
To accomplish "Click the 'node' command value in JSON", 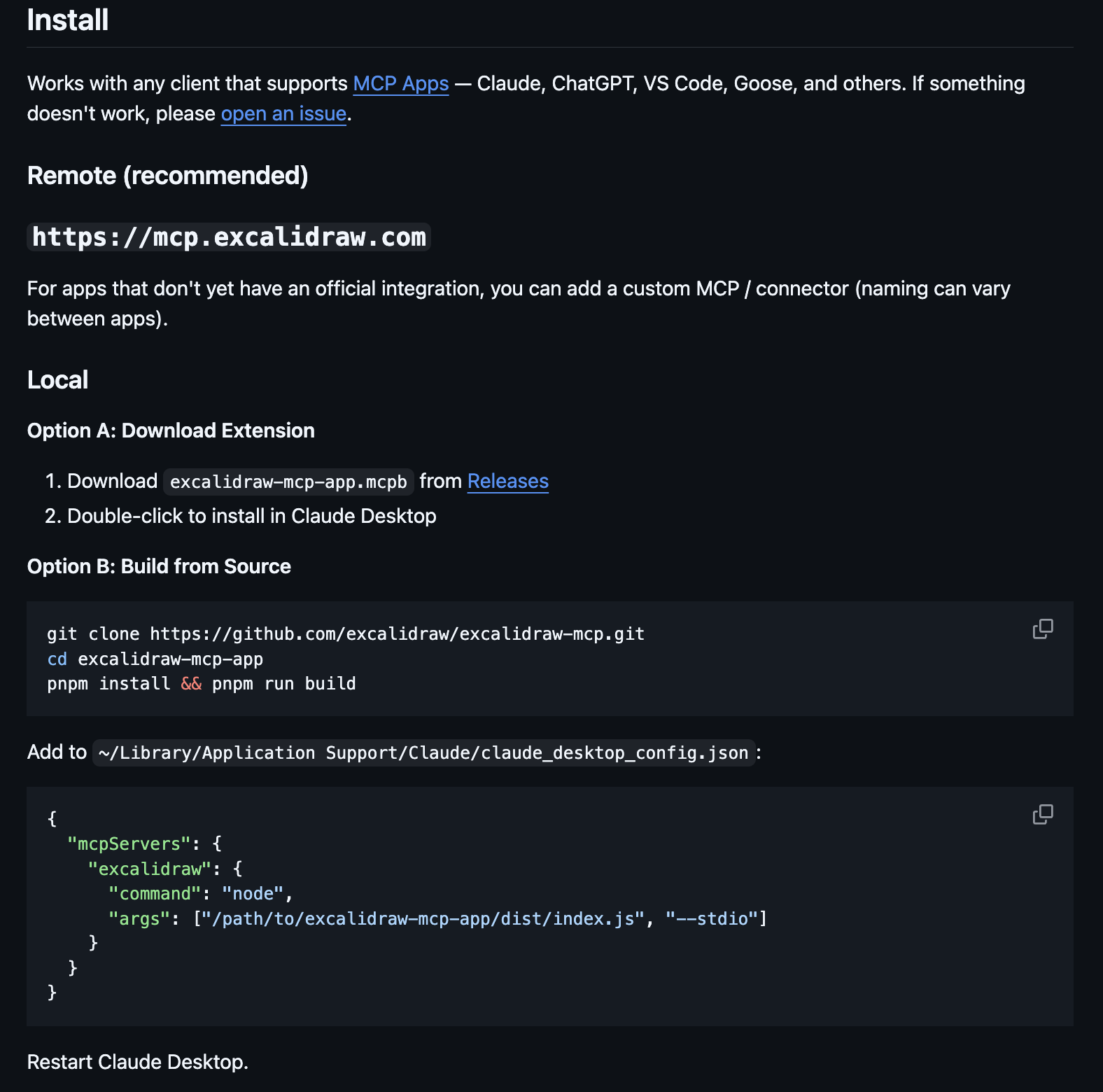I will point(254,893).
